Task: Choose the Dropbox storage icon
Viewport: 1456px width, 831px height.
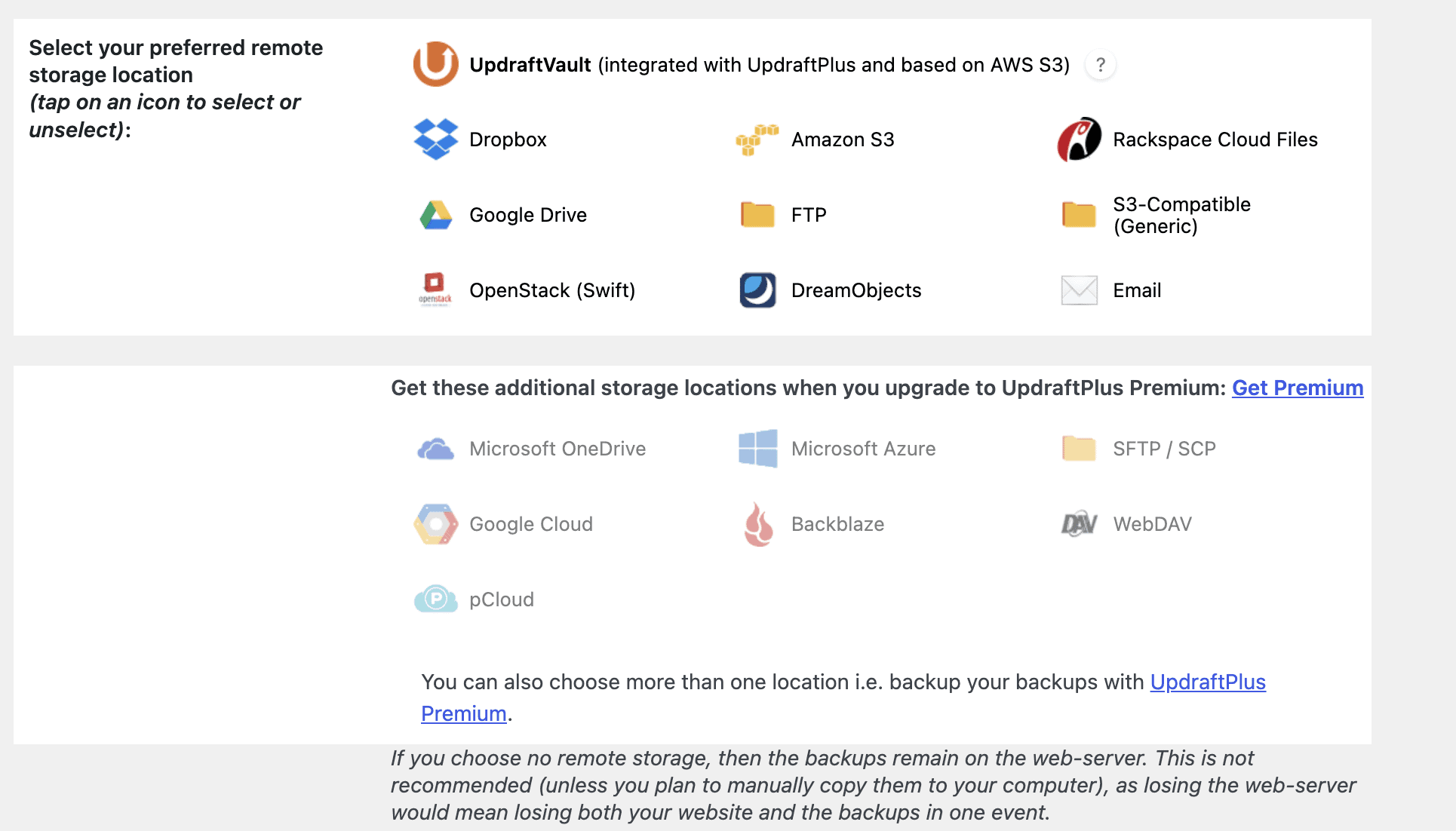Action: pos(435,140)
